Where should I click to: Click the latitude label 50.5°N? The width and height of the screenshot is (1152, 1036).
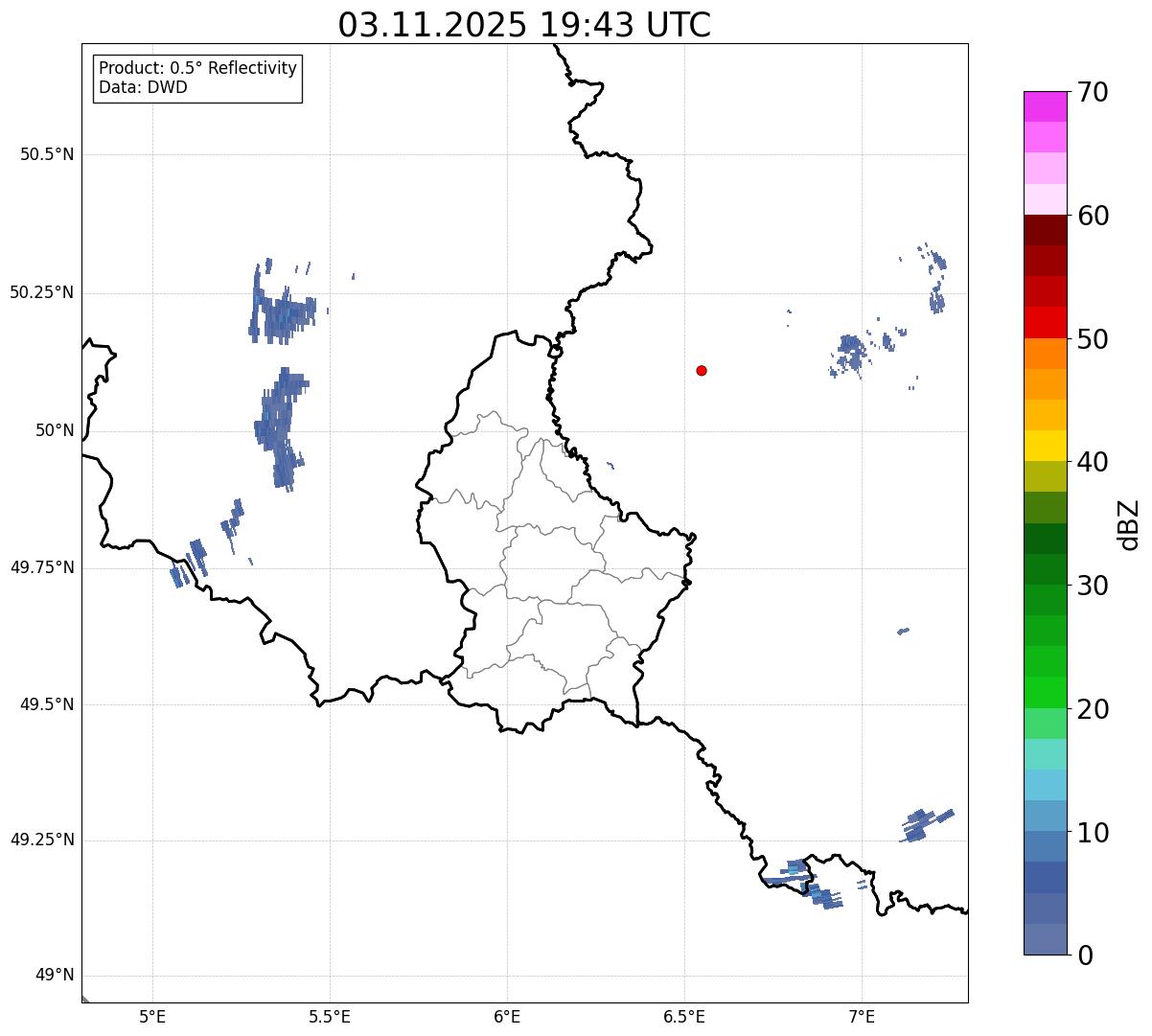pos(47,154)
